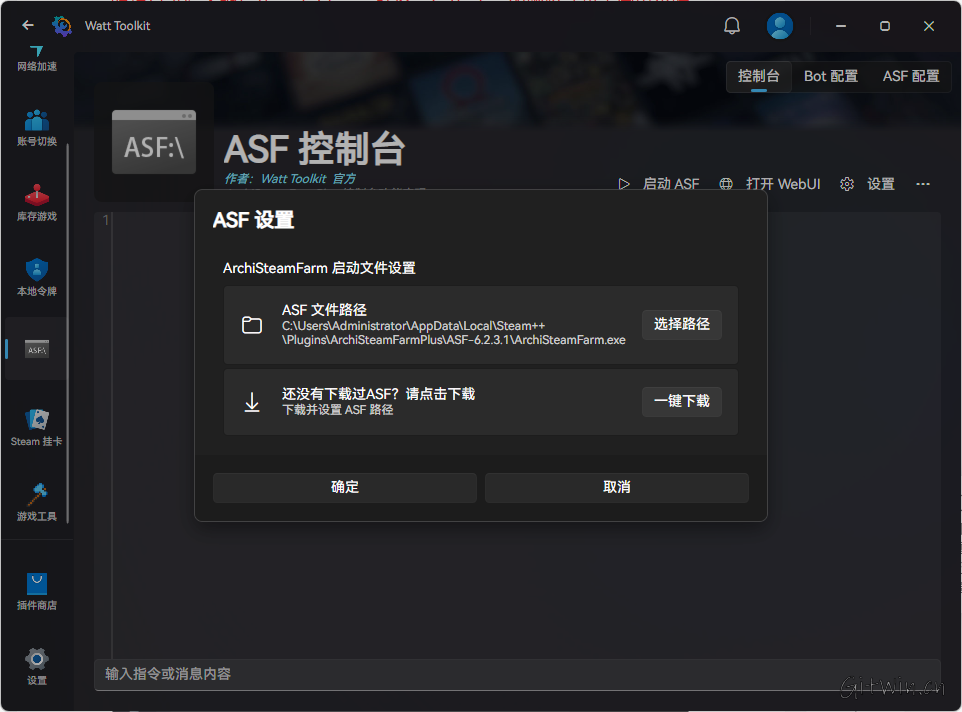Click the 一键下载 button
The height and width of the screenshot is (712, 962).
click(682, 402)
